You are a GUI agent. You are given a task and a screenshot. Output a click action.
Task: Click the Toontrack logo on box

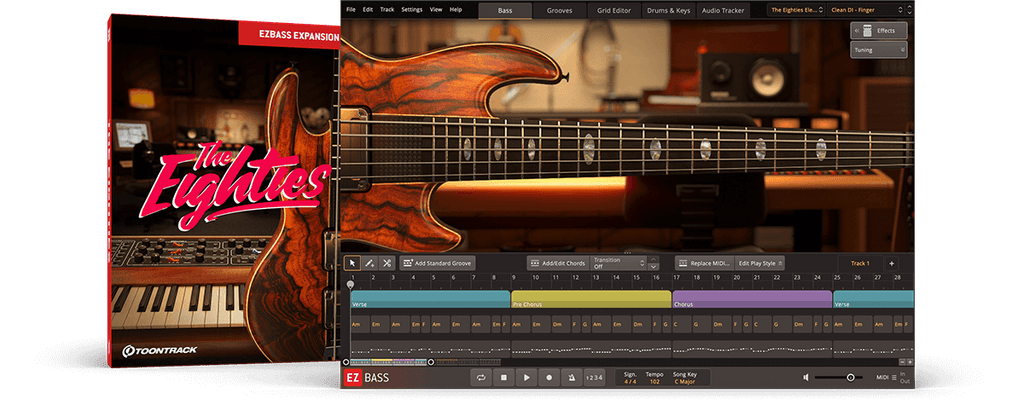(159, 351)
